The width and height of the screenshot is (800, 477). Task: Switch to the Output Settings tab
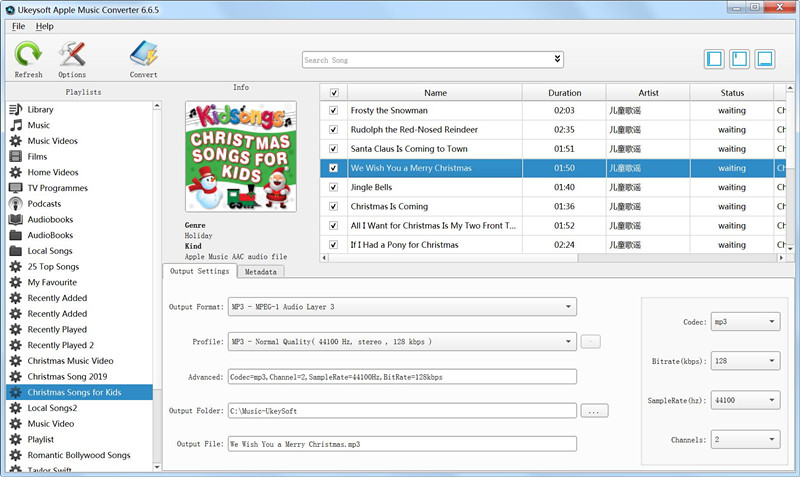[x=199, y=271]
